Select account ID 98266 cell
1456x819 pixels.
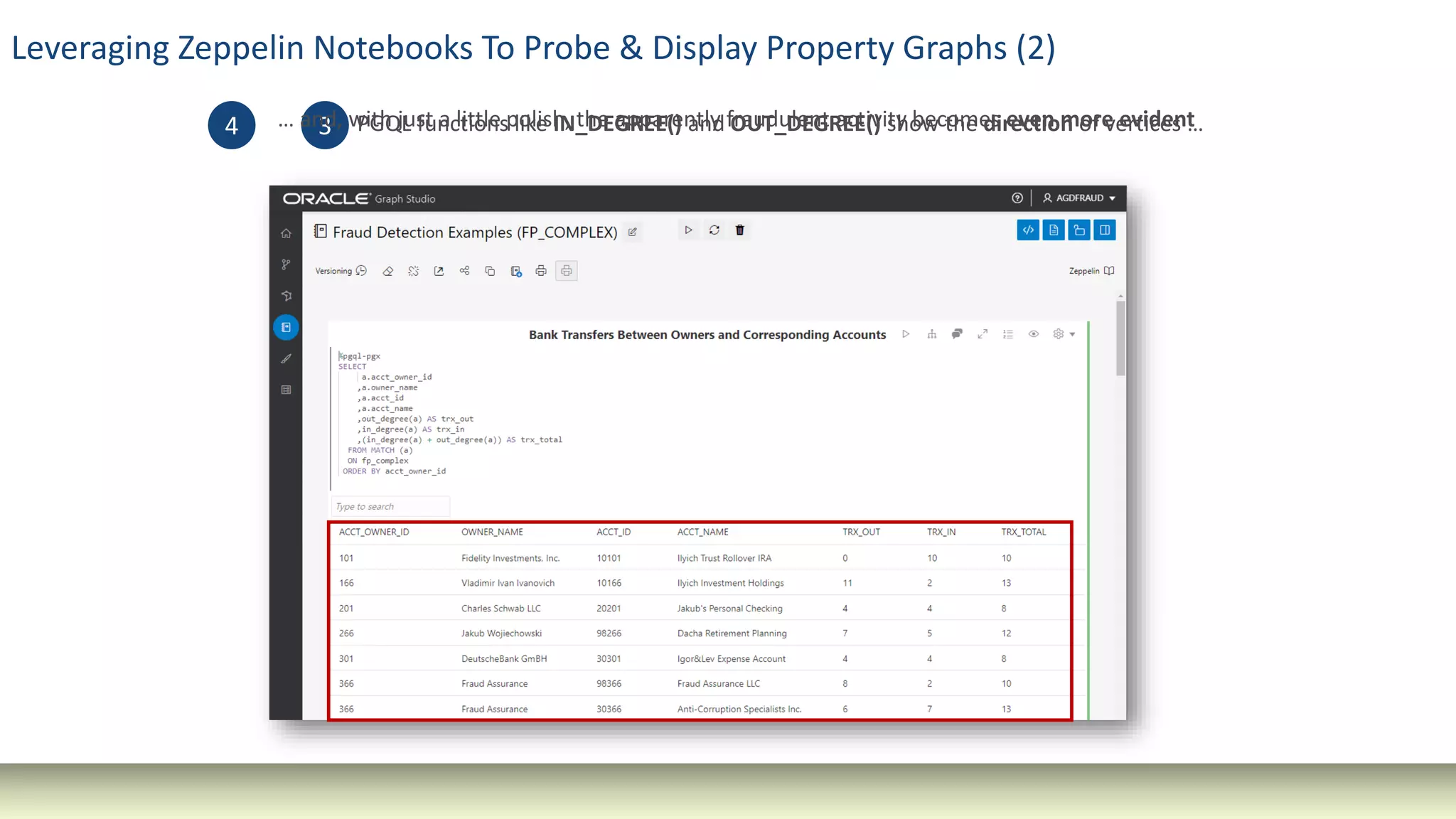click(609, 633)
